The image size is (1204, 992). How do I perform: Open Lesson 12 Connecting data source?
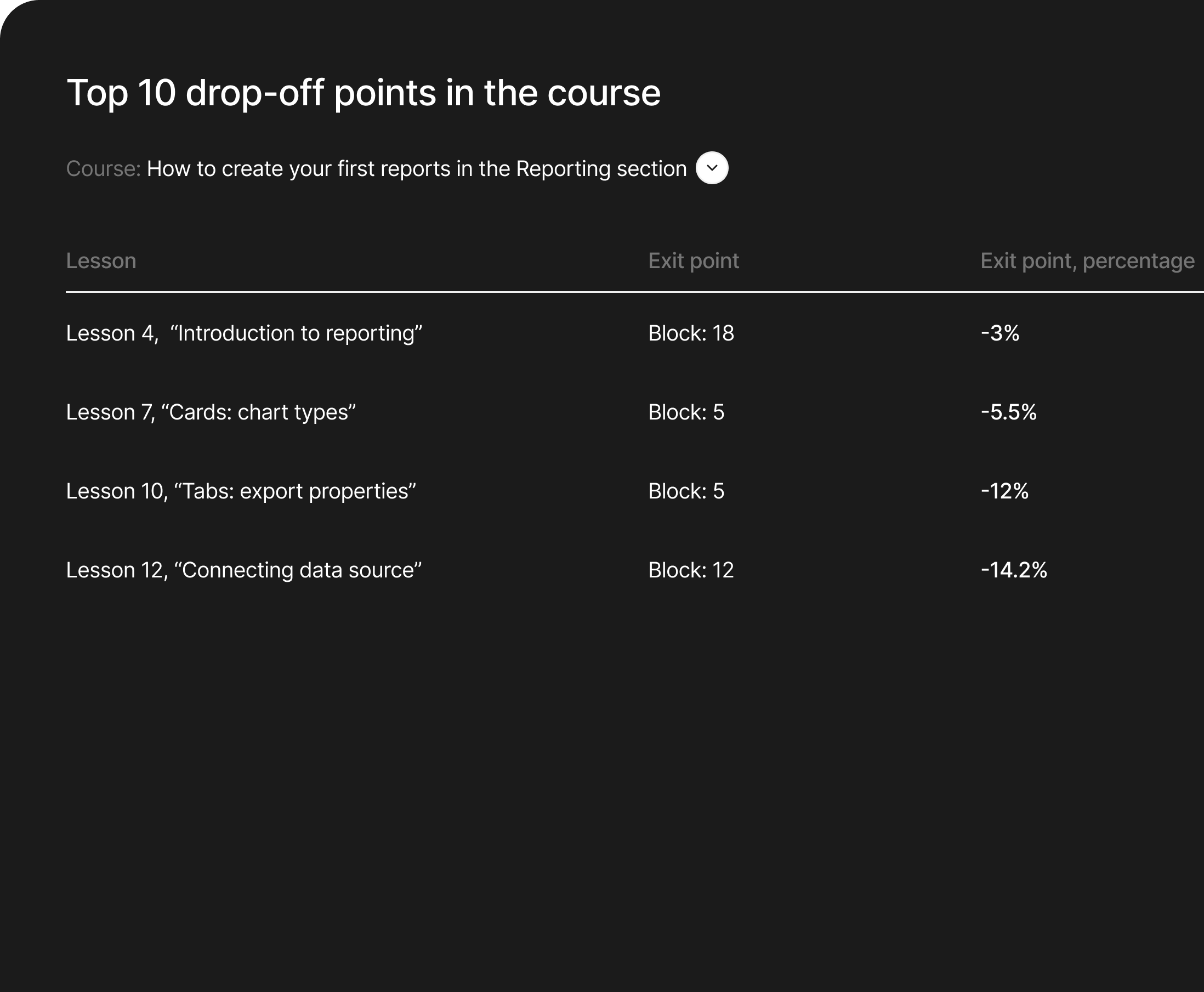pos(243,570)
